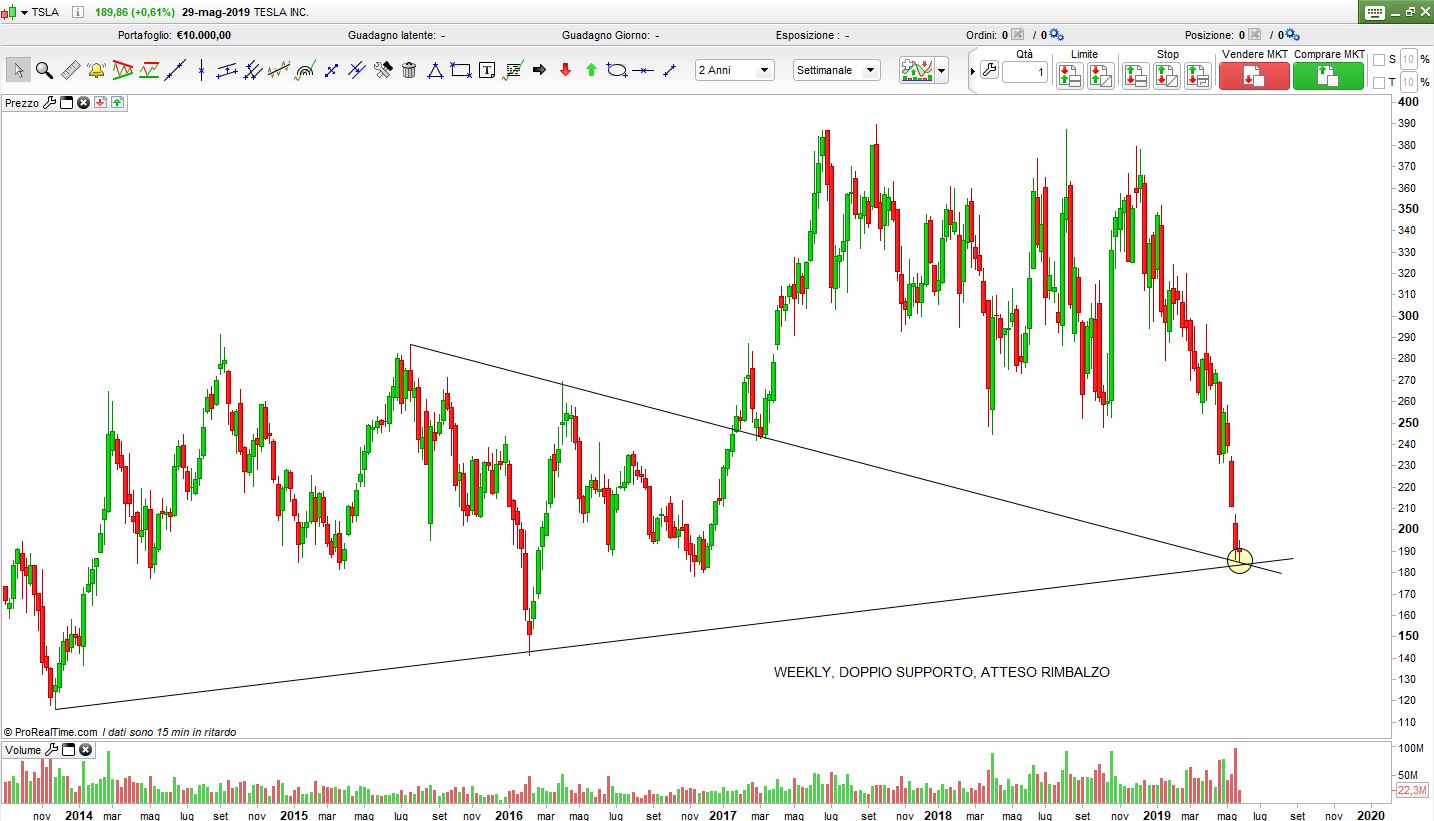Click the trash can delete-drawings icon
This screenshot has width=1434, height=821.
pos(409,70)
